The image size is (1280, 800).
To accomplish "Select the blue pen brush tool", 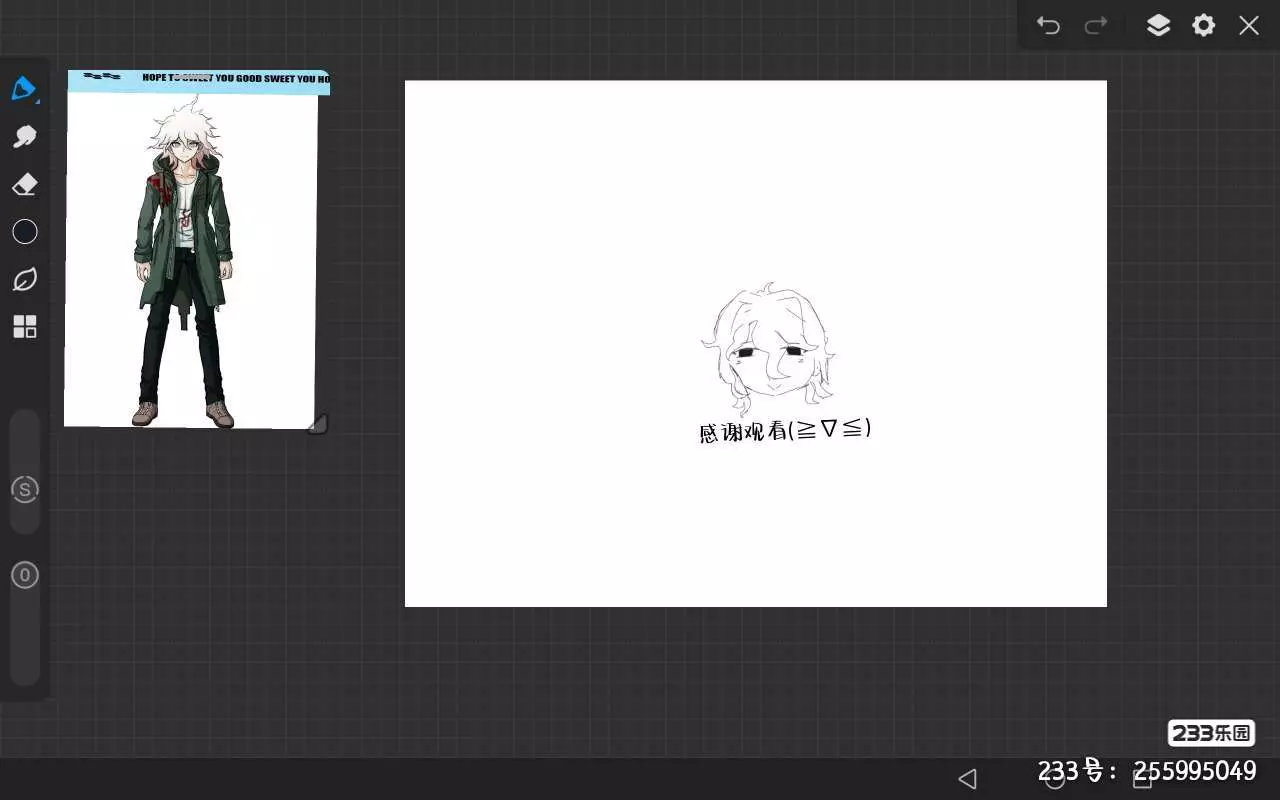I will point(24,88).
